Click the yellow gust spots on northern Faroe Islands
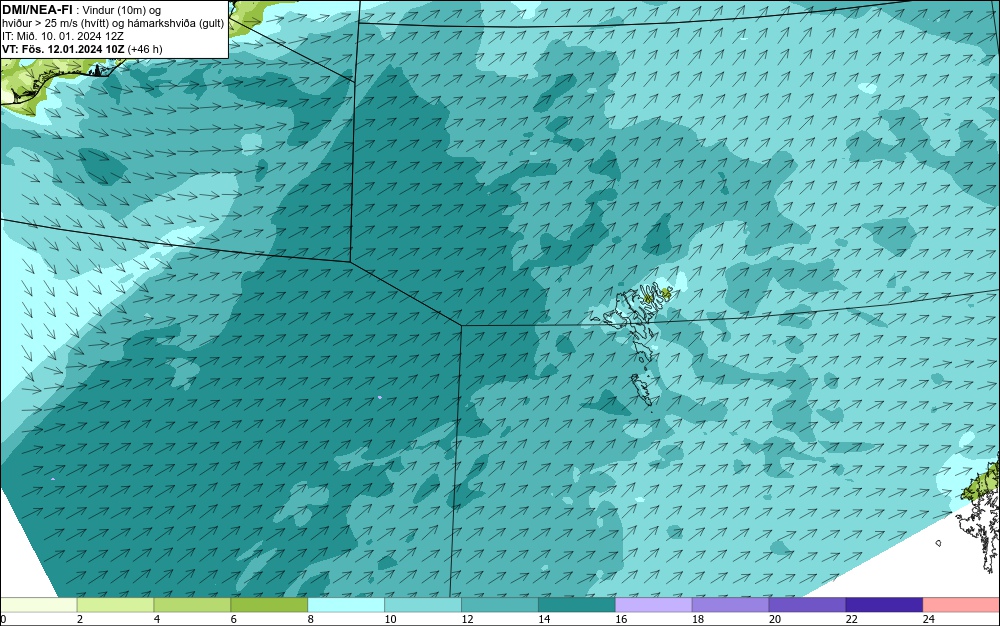 (x=657, y=295)
